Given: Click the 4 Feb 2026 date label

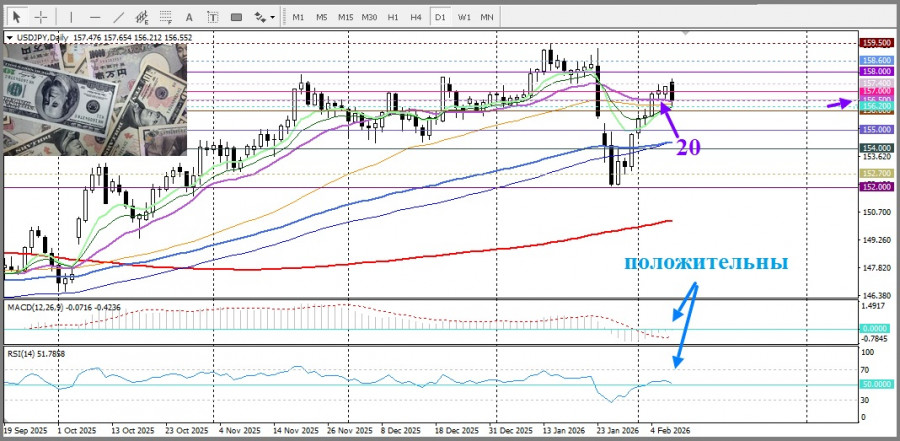Looking at the screenshot, I should [670, 430].
